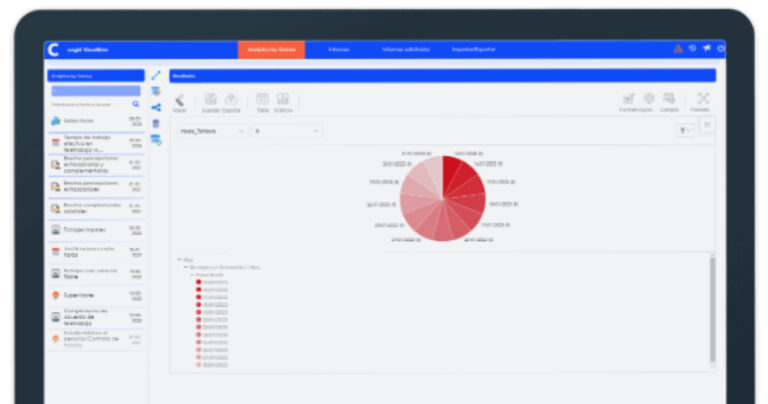The image size is (768, 404).
Task: Click the pencil edit icon in the vertical strip
Action: click(x=156, y=75)
